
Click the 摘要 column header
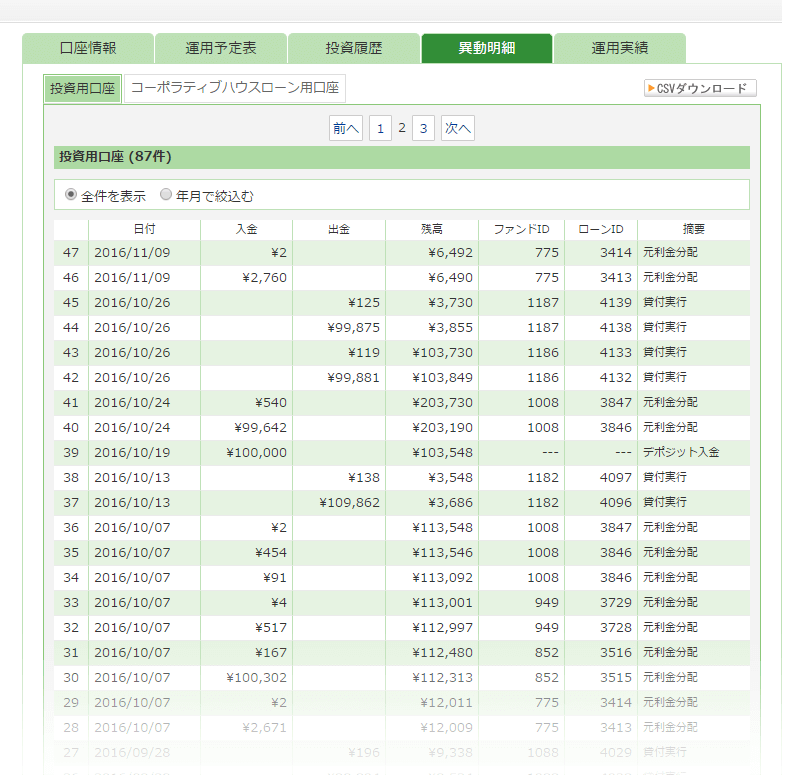pyautogui.click(x=694, y=229)
